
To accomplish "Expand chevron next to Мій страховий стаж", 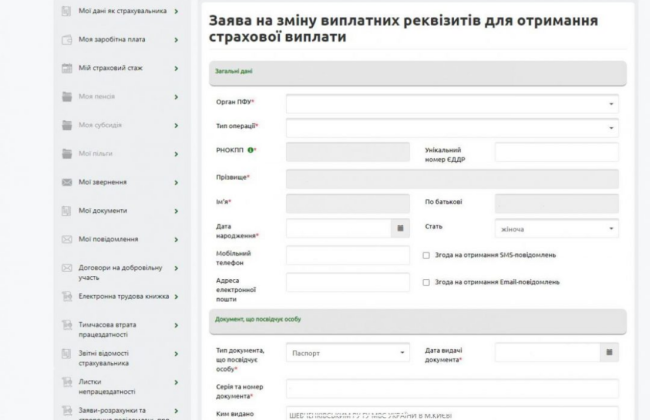I will 176,68.
